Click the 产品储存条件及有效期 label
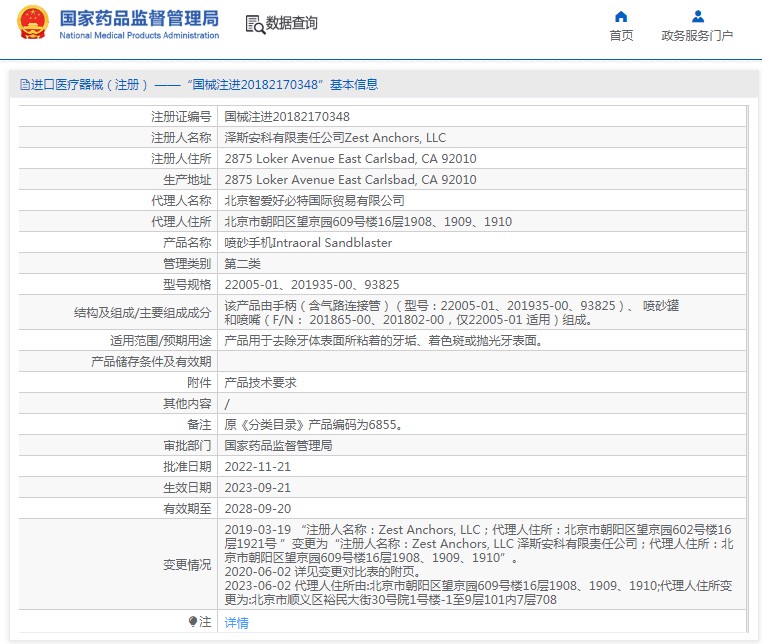This screenshot has height=644, width=762. [x=151, y=362]
